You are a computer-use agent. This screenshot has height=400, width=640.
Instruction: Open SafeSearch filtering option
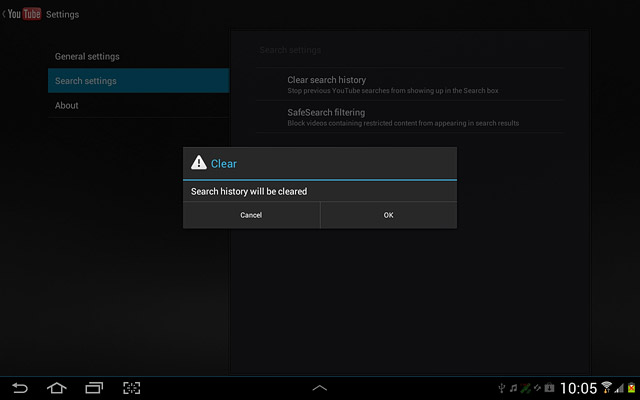coord(410,117)
